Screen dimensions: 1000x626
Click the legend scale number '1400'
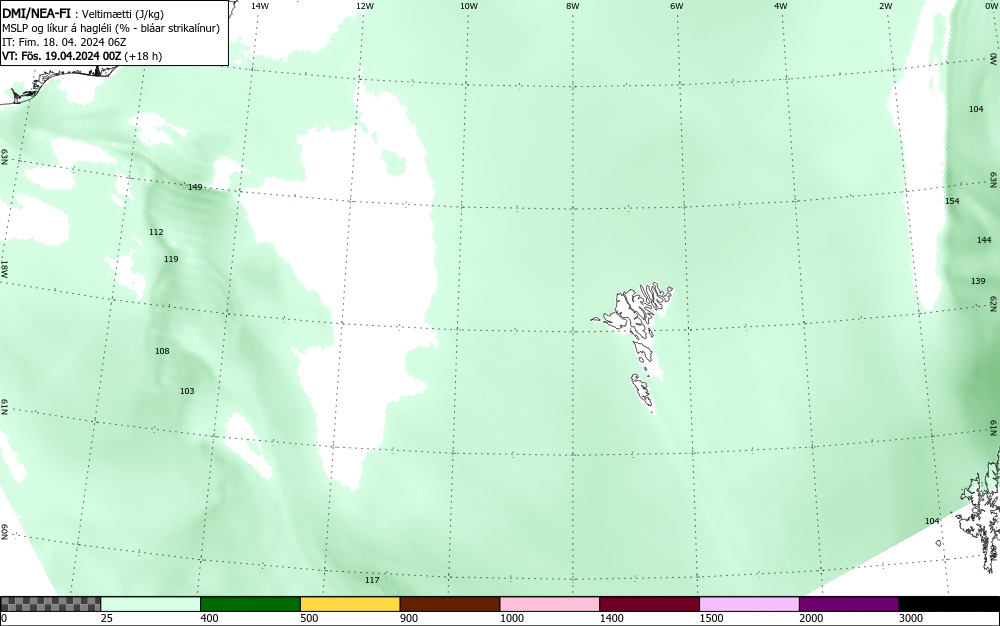pos(612,618)
